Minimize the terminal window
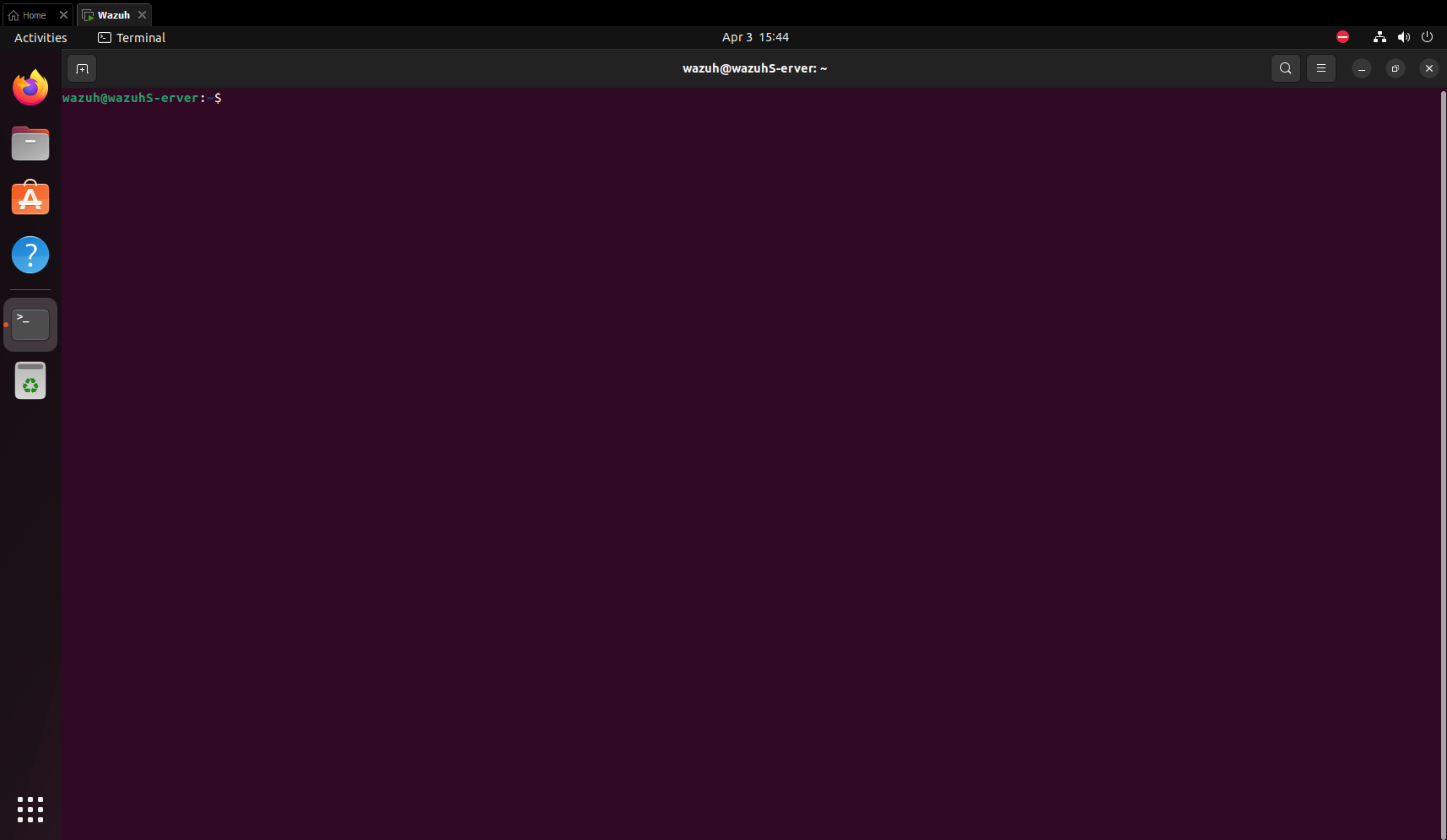 click(x=1362, y=68)
